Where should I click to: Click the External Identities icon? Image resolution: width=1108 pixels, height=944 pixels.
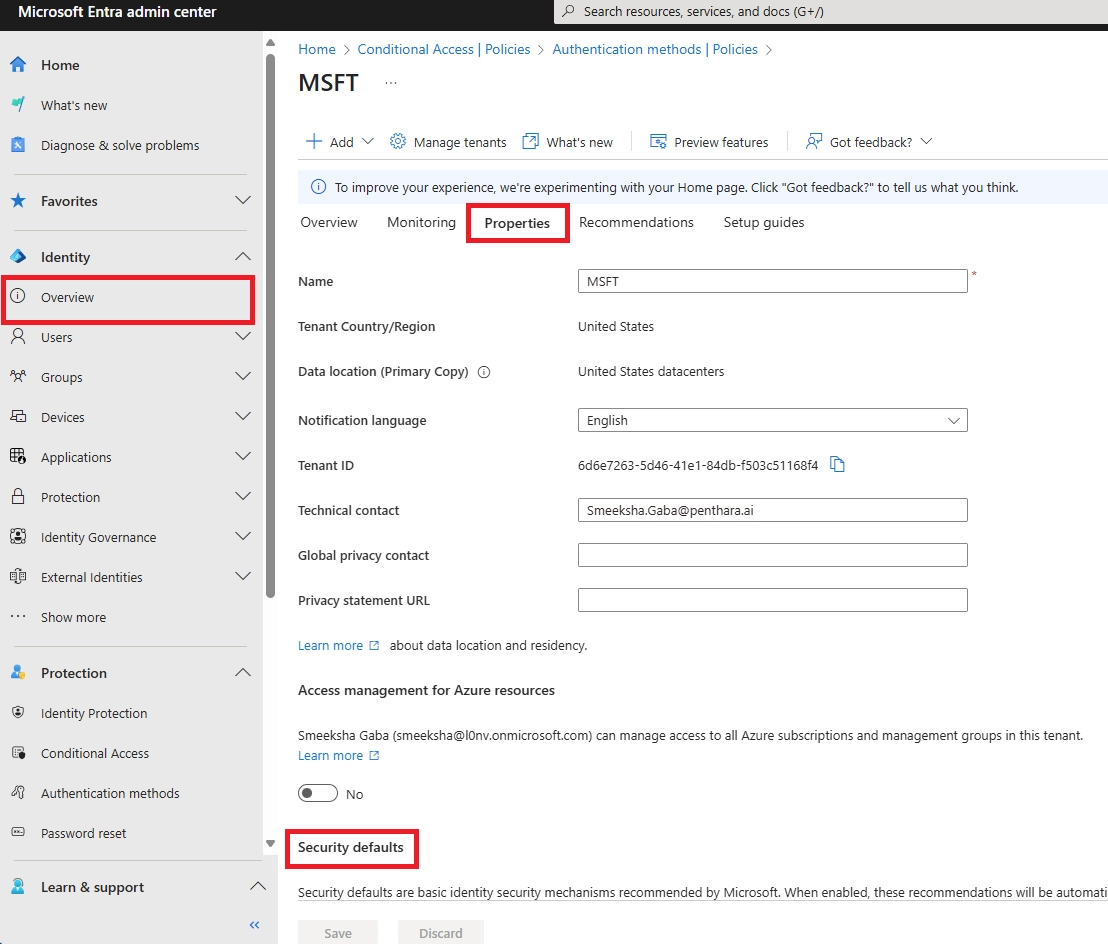pyautogui.click(x=18, y=577)
